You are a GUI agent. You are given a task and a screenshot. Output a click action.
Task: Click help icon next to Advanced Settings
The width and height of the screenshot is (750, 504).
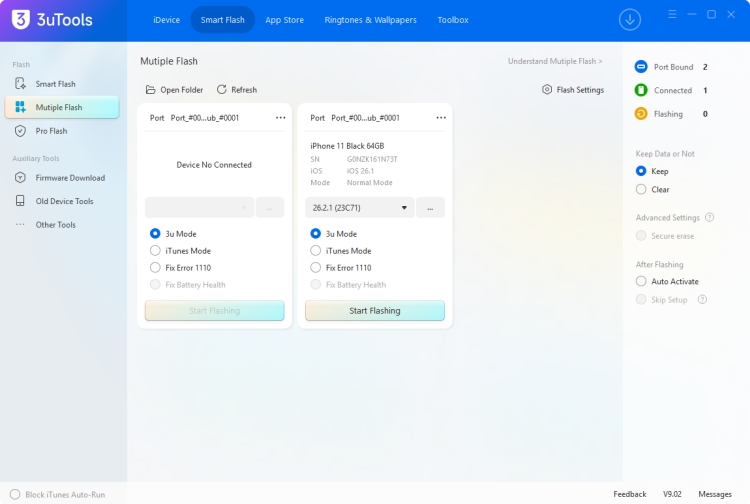point(710,218)
